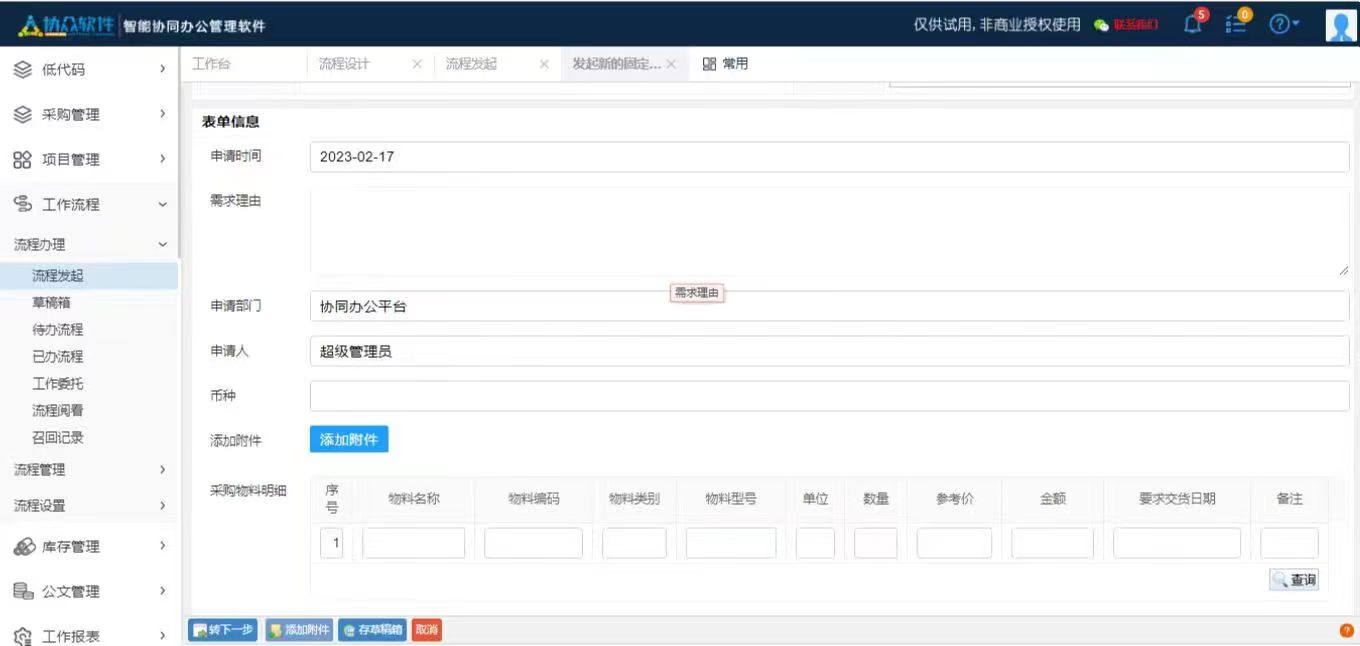The width and height of the screenshot is (1360, 646).
Task: Expand the 库存管理 sidebar menu
Action: pos(90,546)
